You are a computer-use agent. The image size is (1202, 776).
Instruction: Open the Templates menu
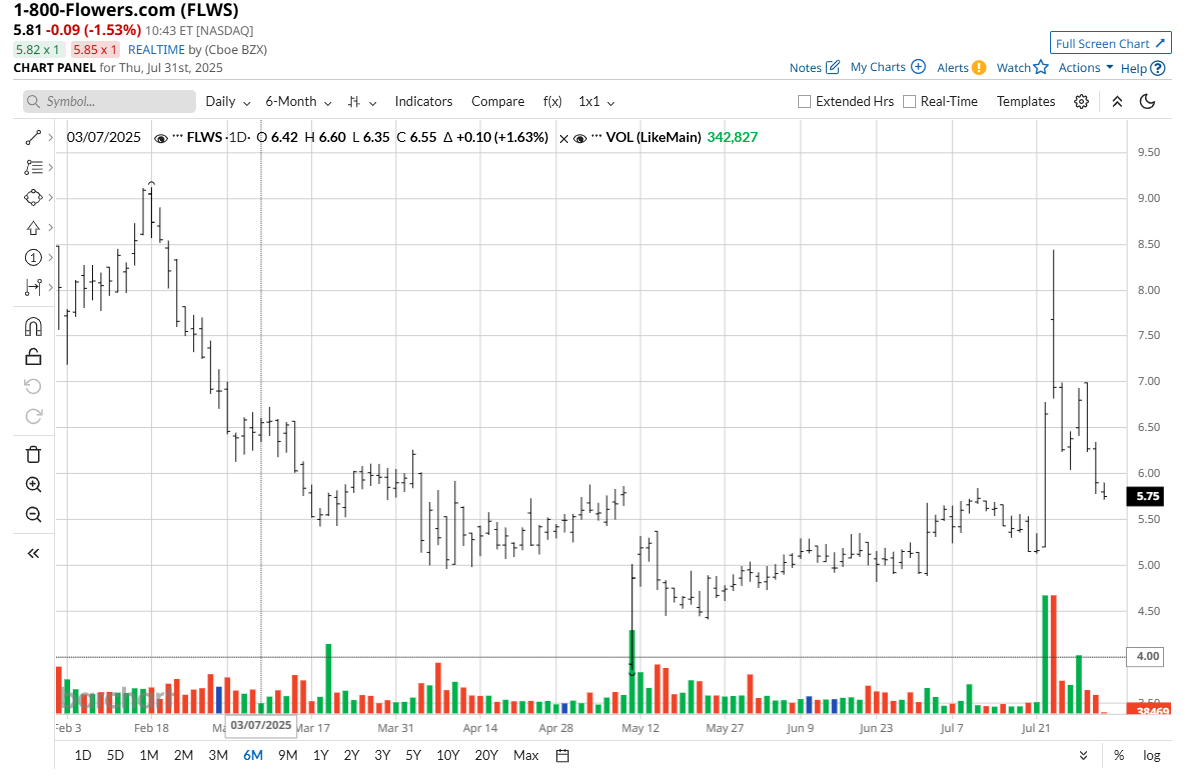[1026, 102]
